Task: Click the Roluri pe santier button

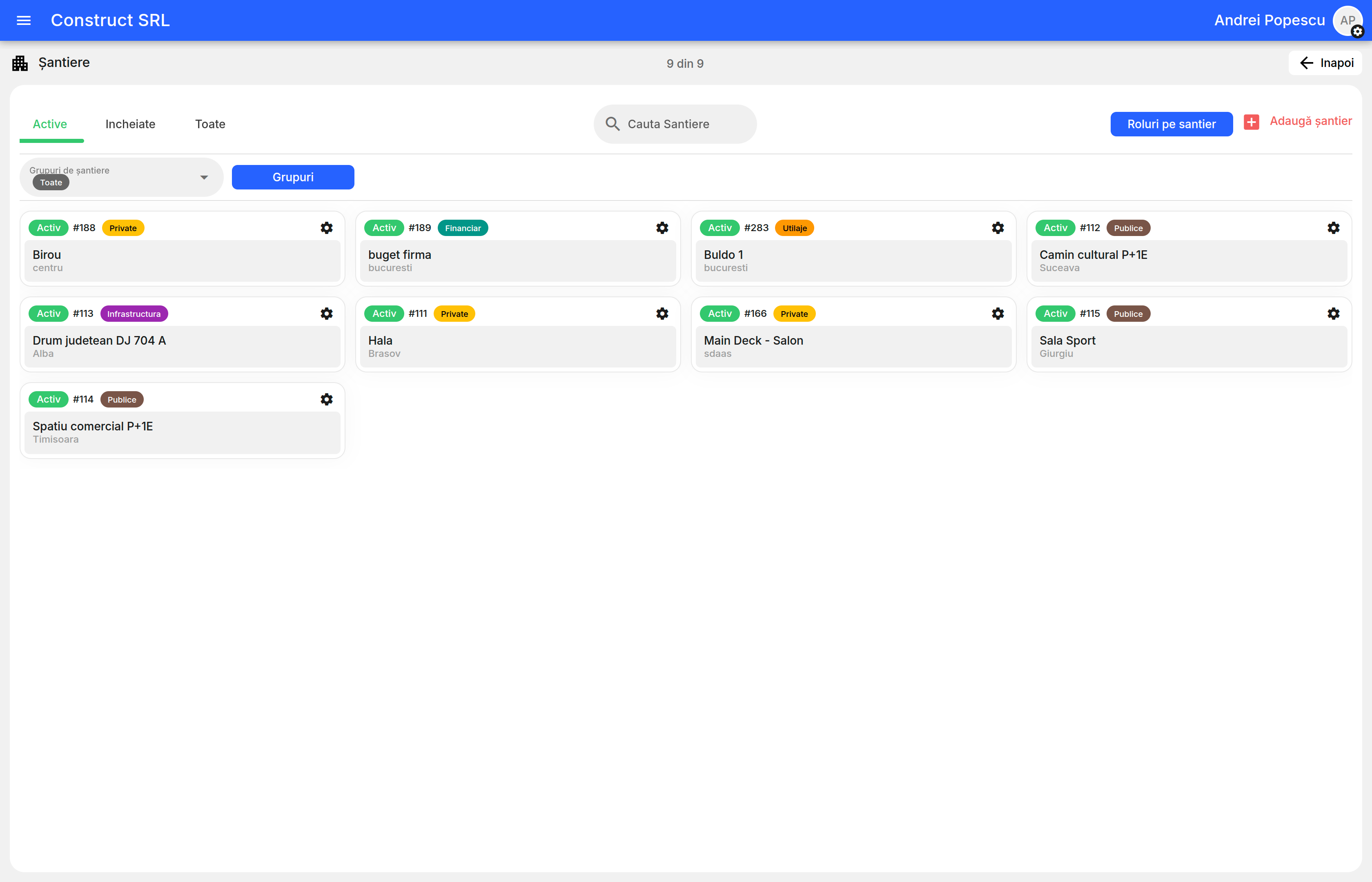Action: [x=1171, y=124]
